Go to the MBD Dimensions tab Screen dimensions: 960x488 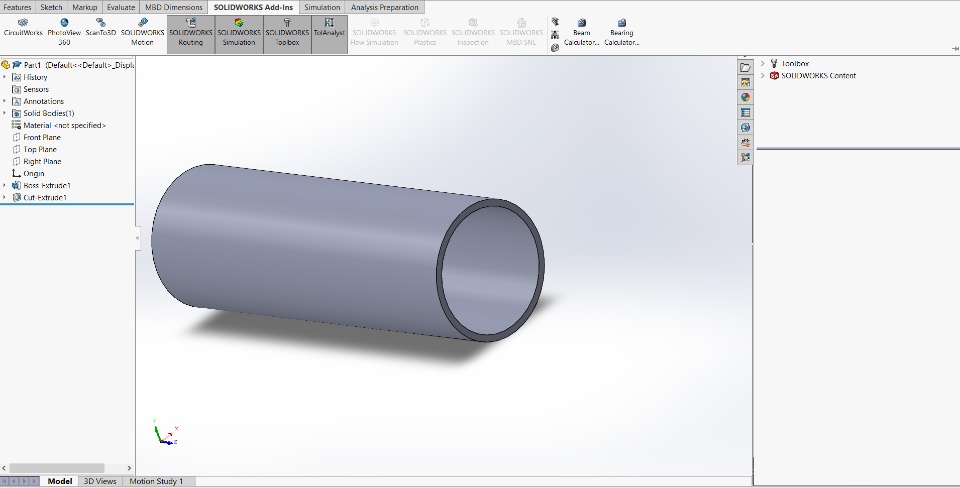(173, 7)
